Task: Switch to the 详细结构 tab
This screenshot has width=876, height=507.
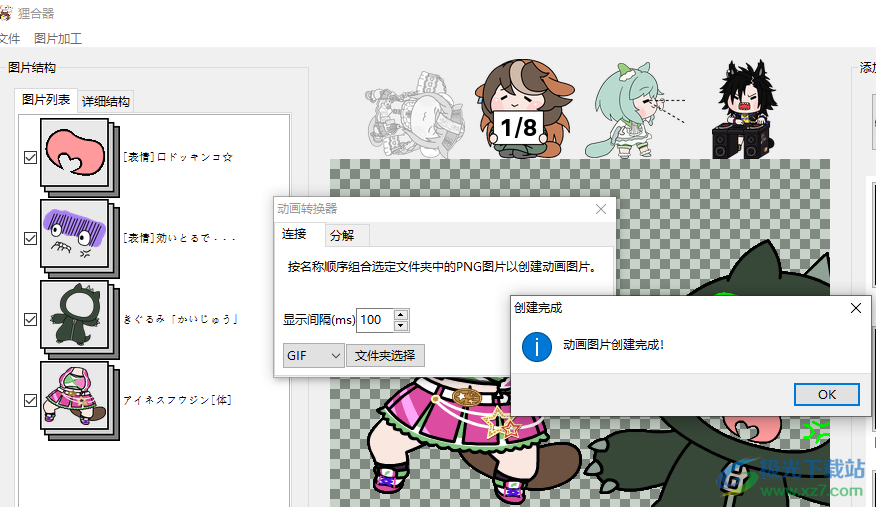Action: click(x=106, y=101)
